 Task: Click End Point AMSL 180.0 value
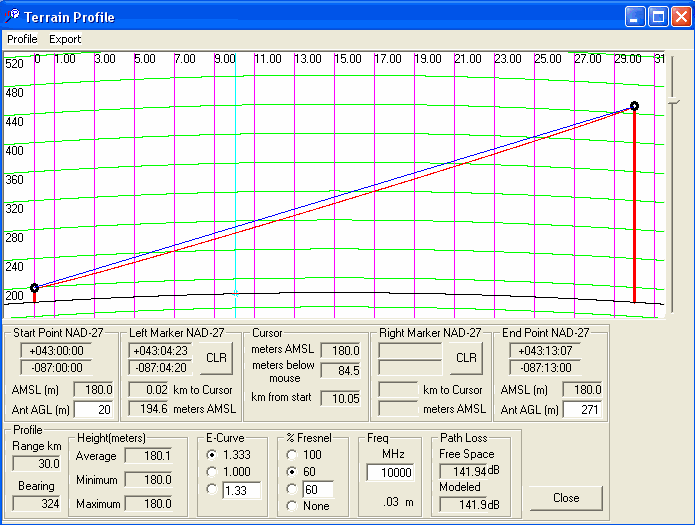tap(582, 390)
